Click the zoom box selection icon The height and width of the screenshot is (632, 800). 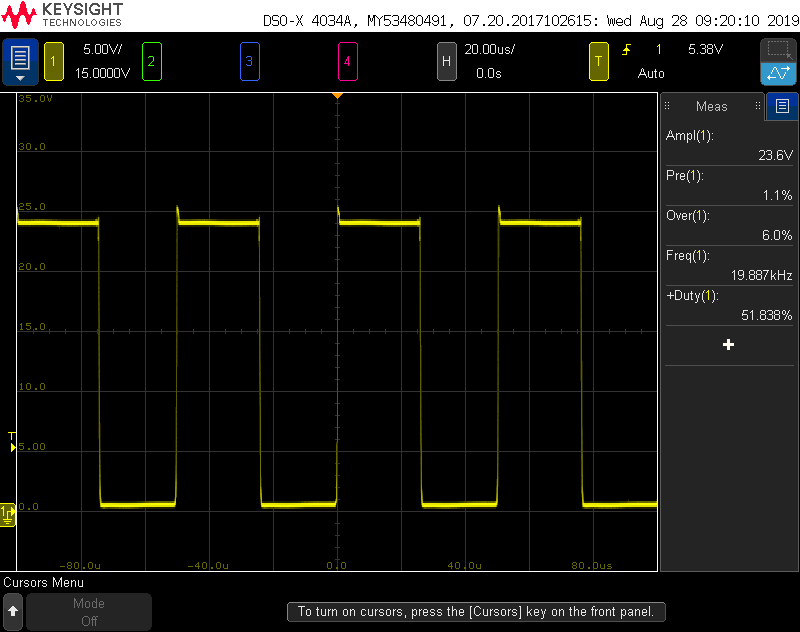click(779, 50)
